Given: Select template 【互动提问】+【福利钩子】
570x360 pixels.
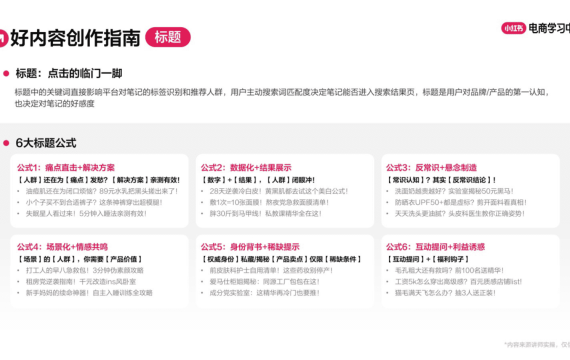Looking at the screenshot, I should coord(427,259).
